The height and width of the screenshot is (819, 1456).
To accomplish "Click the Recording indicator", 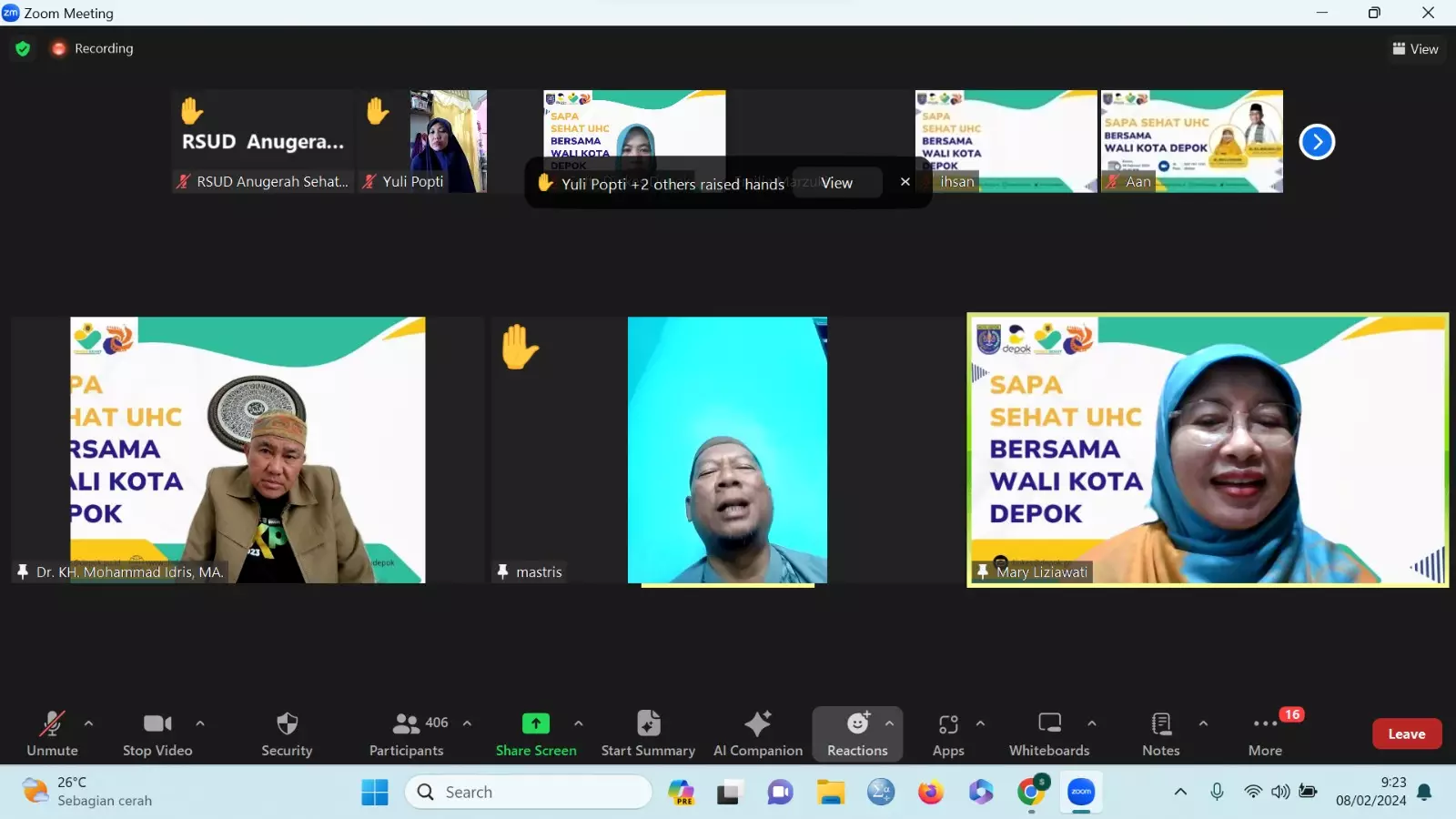I will tap(93, 48).
